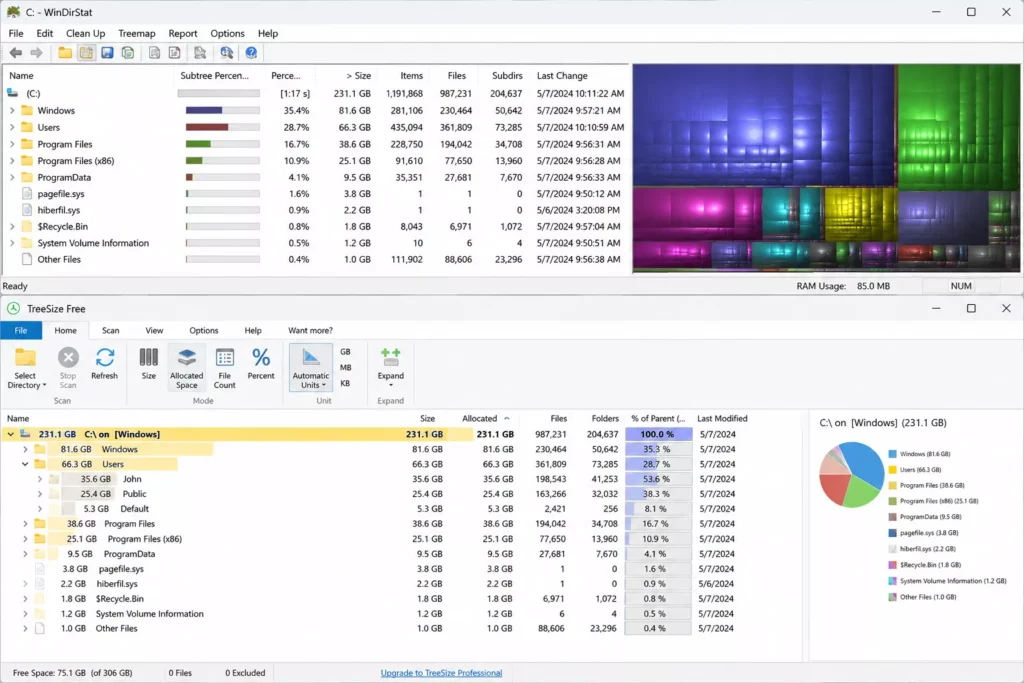The height and width of the screenshot is (683, 1024).
Task: Collapse the C:\ root node in TreeSize
Action: [10, 434]
